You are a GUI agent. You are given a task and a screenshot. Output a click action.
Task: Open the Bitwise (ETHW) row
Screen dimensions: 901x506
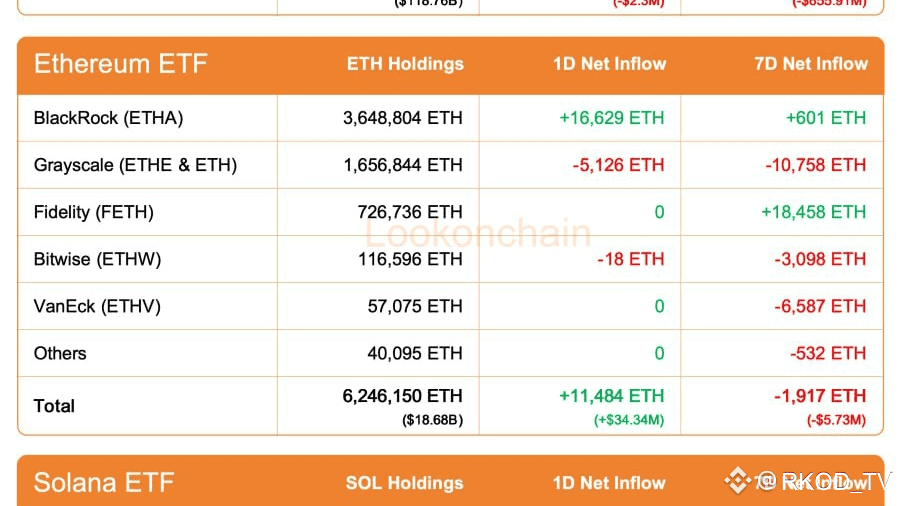97,259
